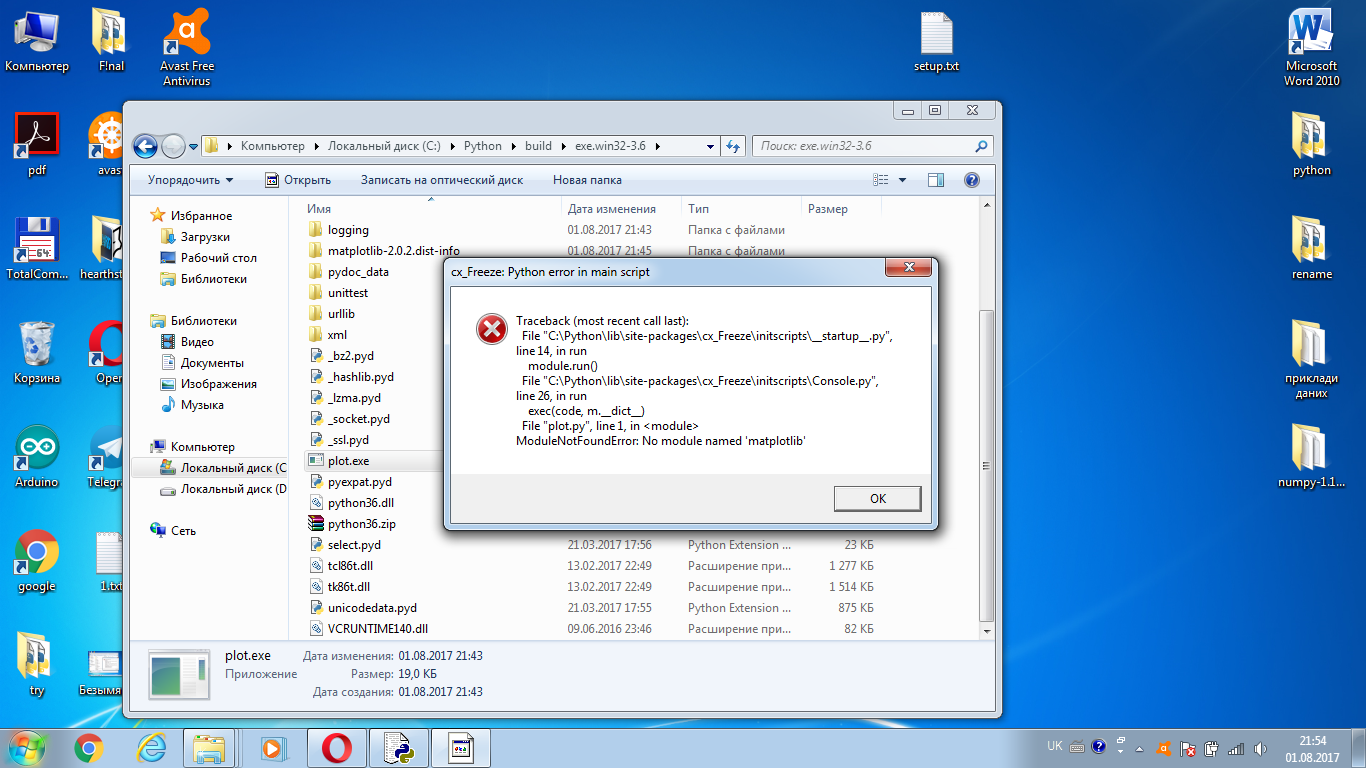
Task: Click Записать на оптический диск
Action: [441, 180]
